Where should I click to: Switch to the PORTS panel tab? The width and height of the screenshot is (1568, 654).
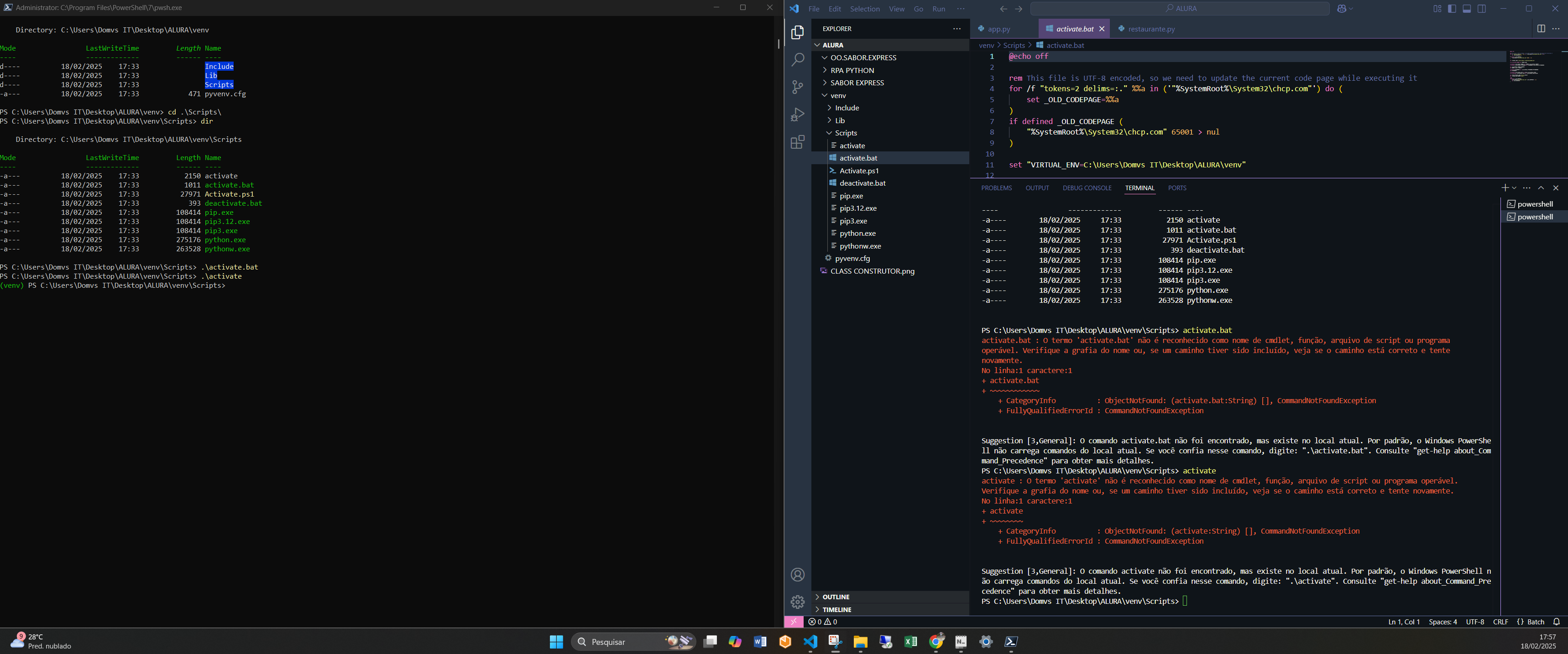(1177, 188)
